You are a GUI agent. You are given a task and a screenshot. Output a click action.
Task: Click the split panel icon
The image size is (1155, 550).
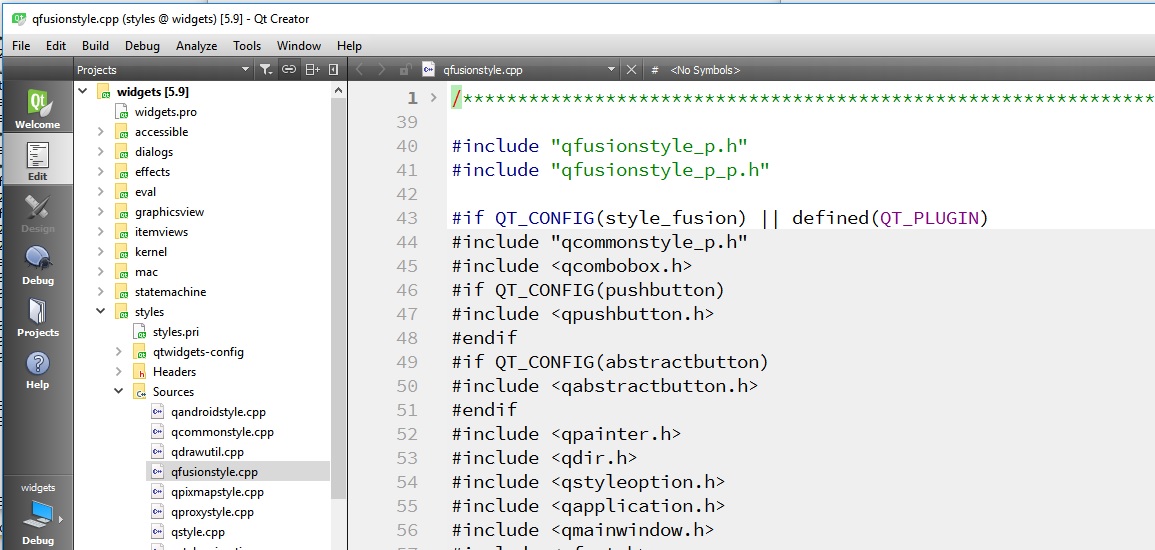pyautogui.click(x=312, y=70)
